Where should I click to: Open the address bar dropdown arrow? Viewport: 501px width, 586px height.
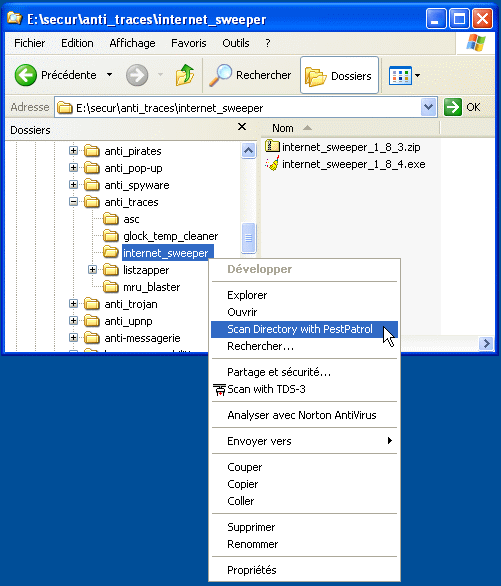point(428,107)
